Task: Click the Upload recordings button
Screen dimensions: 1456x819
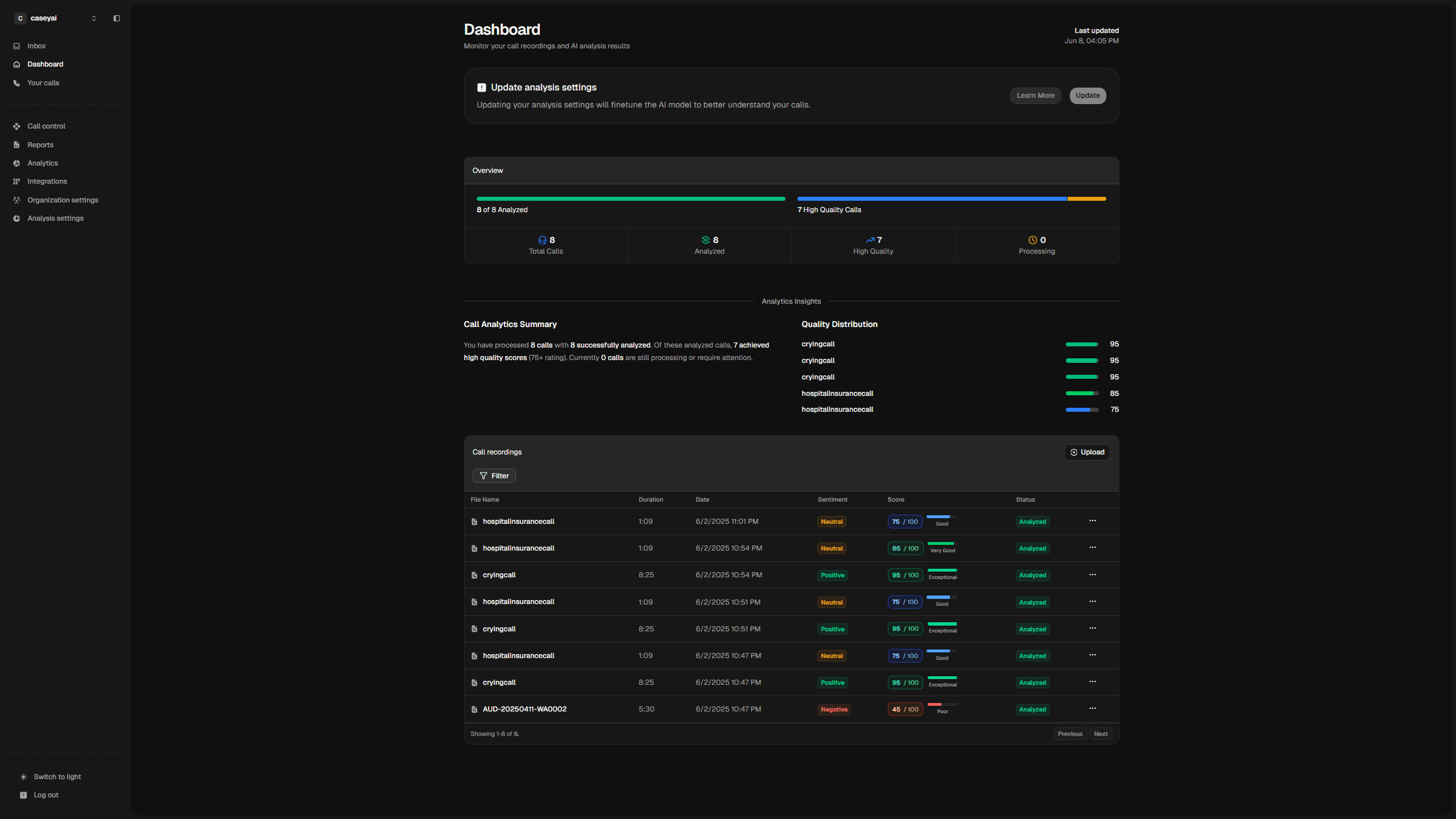Action: (x=1087, y=452)
